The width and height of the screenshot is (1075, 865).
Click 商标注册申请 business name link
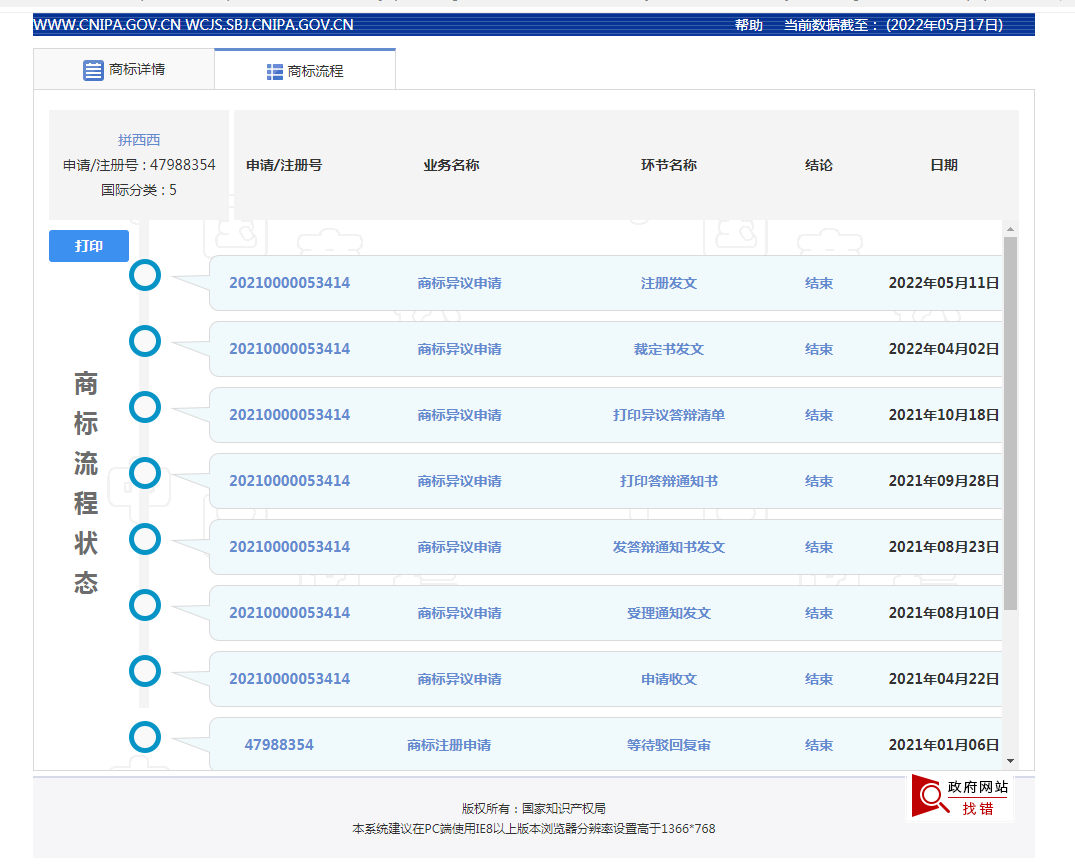[x=449, y=745]
